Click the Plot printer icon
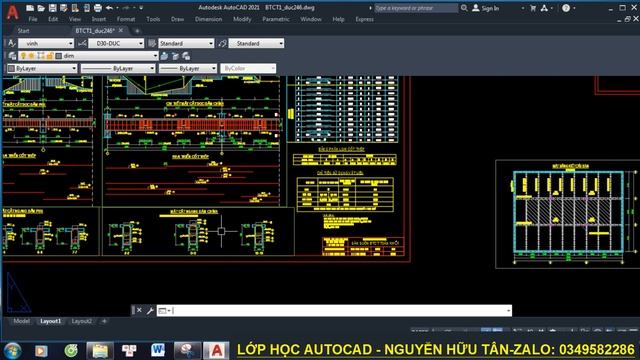Image resolution: width=640 pixels, height=360 pixels. click(x=98, y=8)
